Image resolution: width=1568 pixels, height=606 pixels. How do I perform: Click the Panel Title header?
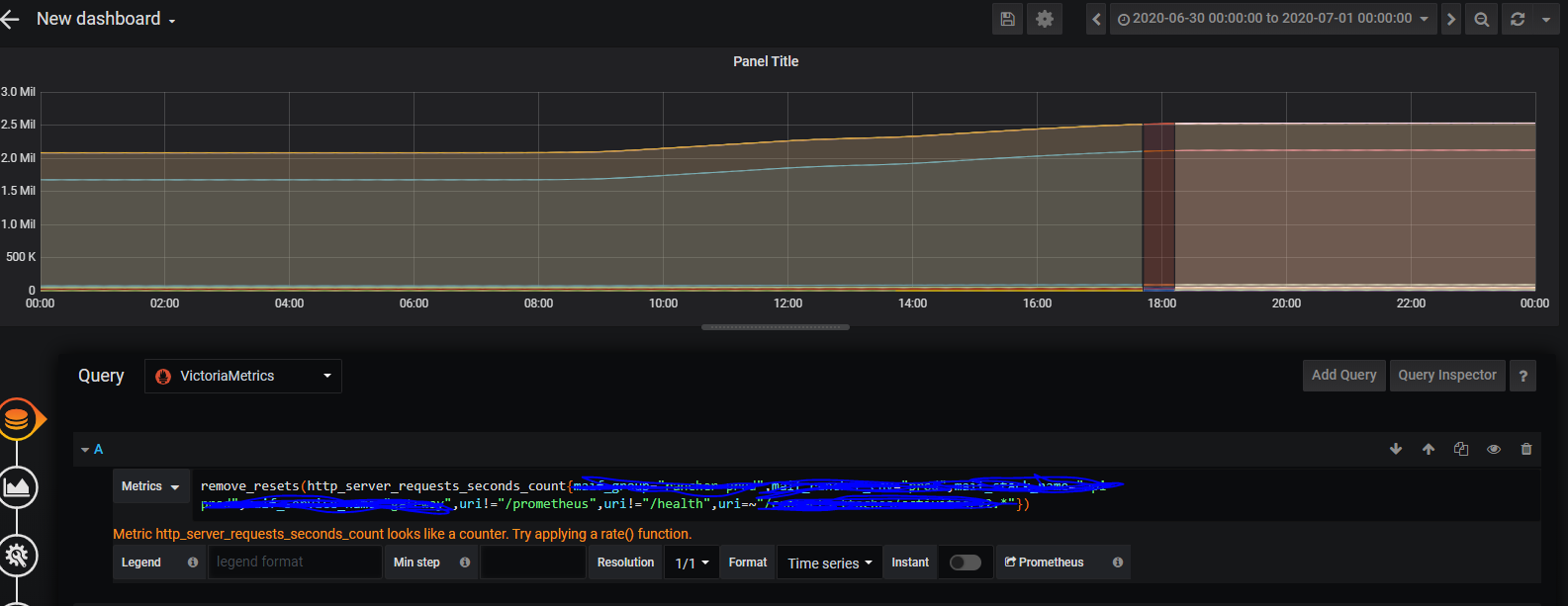click(x=766, y=61)
